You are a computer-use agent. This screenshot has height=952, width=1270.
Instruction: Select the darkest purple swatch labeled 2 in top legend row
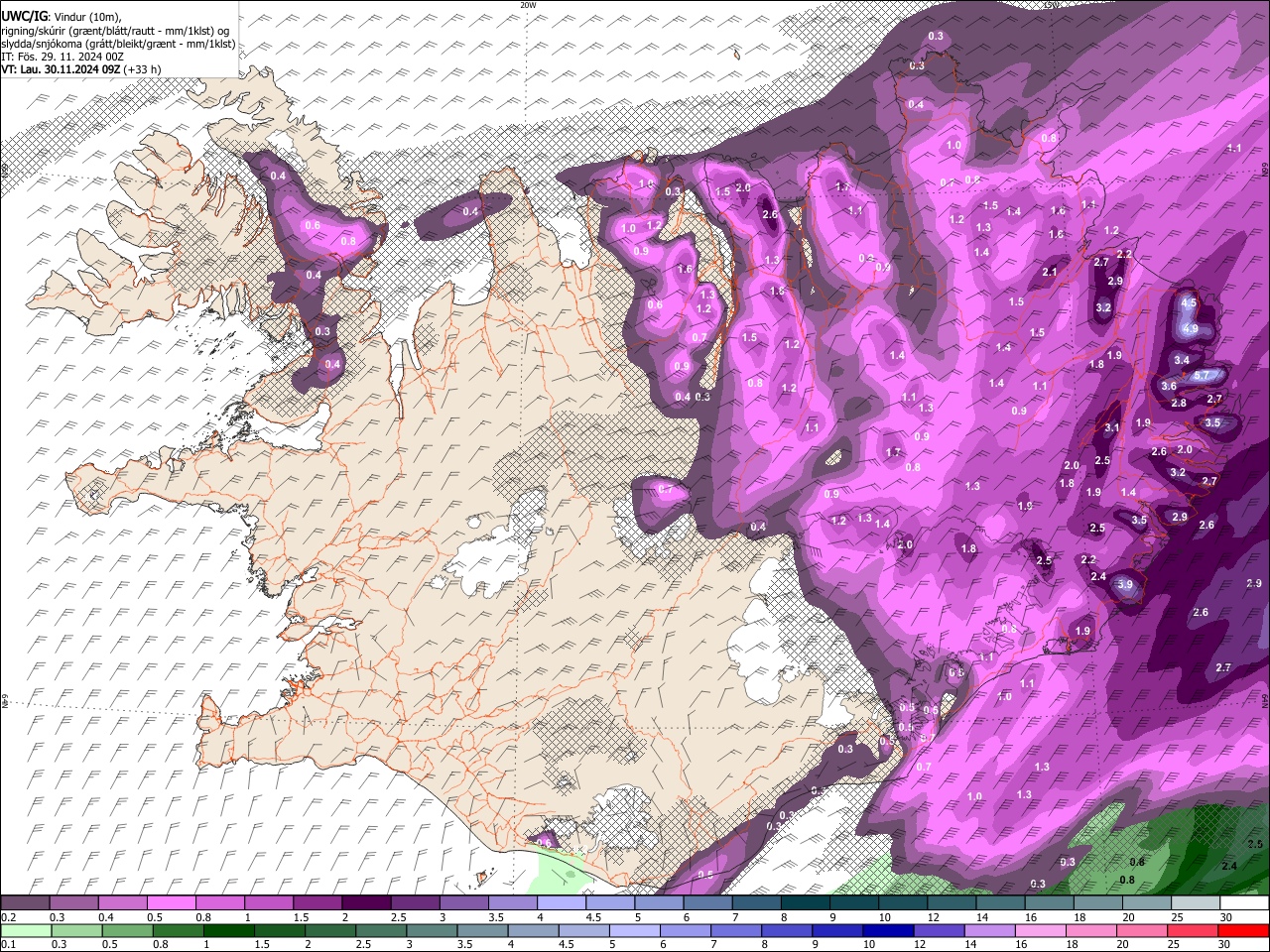pyautogui.click(x=366, y=903)
